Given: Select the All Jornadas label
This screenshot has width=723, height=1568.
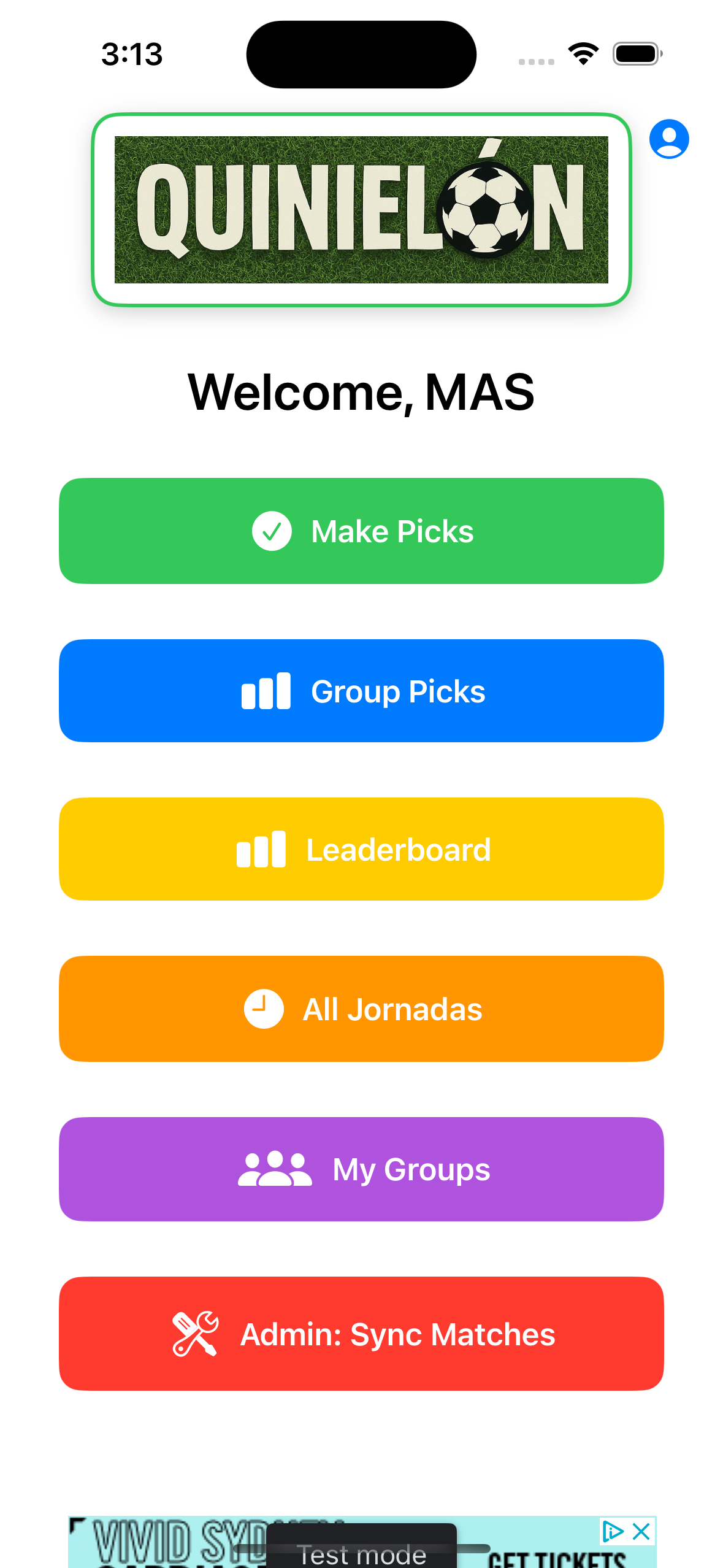Looking at the screenshot, I should pos(392,1009).
